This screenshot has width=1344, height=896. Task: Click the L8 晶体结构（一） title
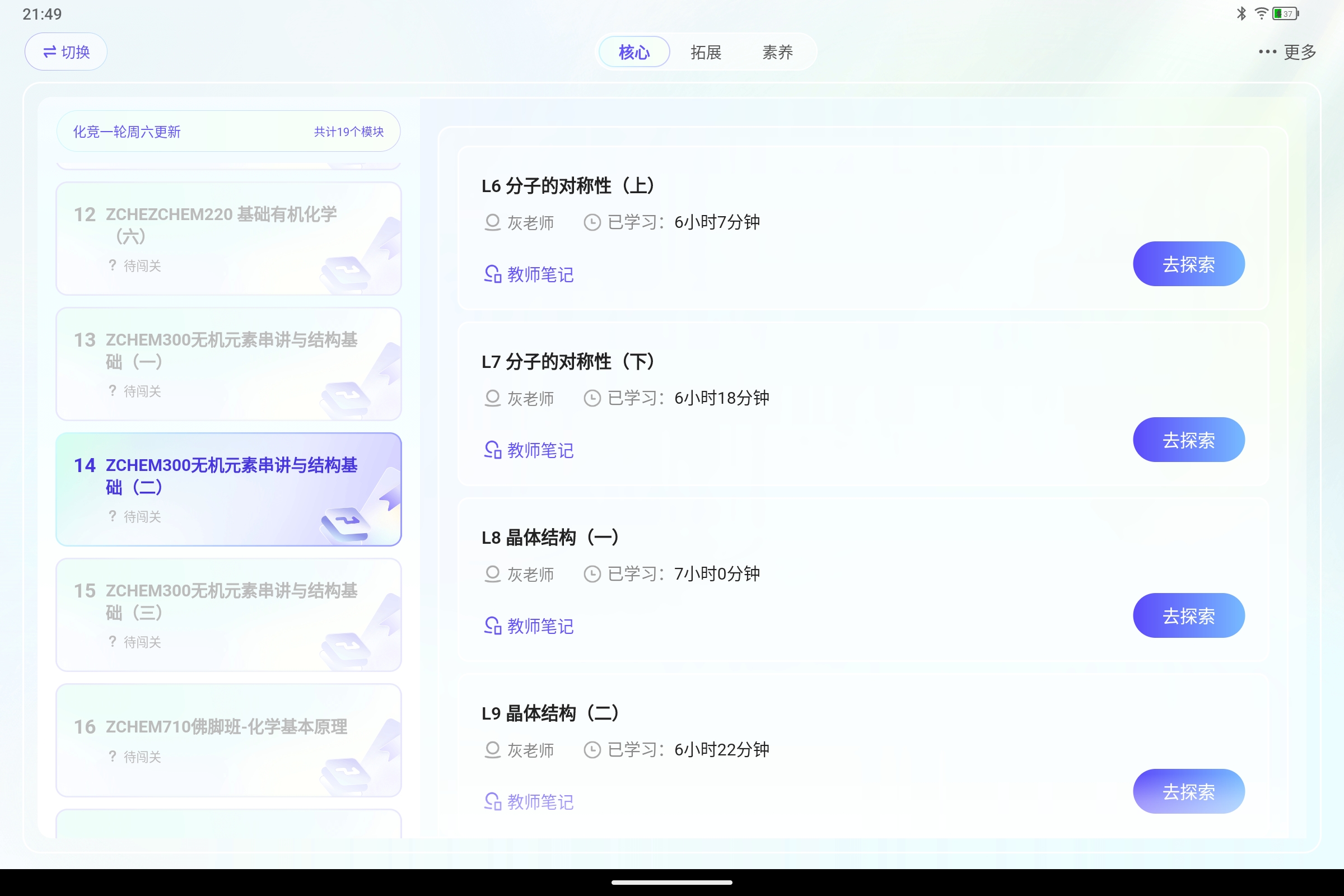[x=550, y=538]
